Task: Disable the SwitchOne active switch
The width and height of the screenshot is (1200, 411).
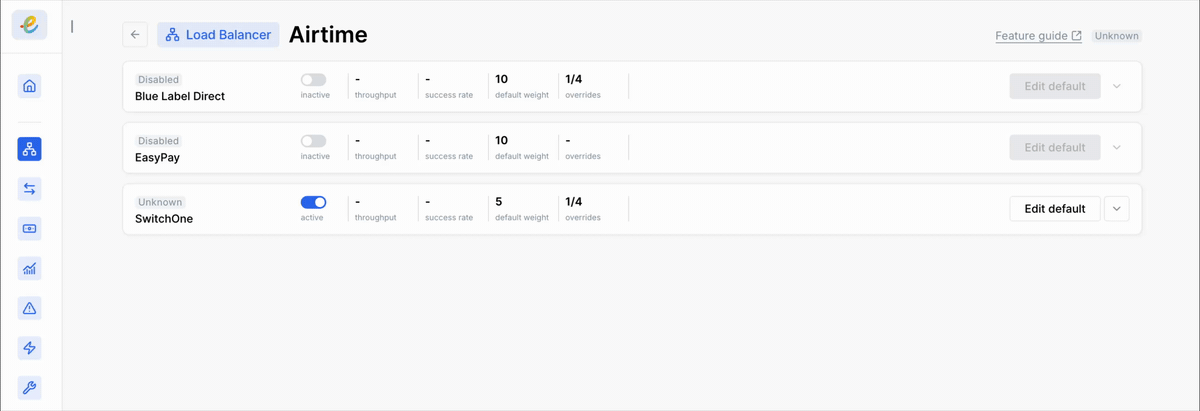Action: [x=313, y=202]
